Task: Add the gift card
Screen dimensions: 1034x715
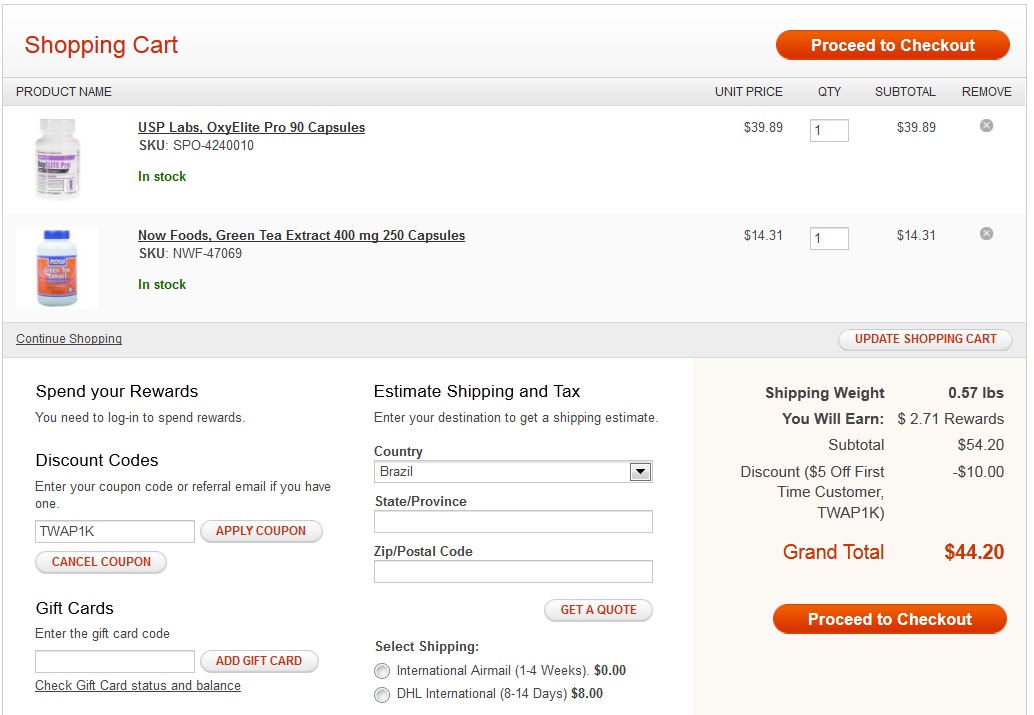Action: coord(259,661)
